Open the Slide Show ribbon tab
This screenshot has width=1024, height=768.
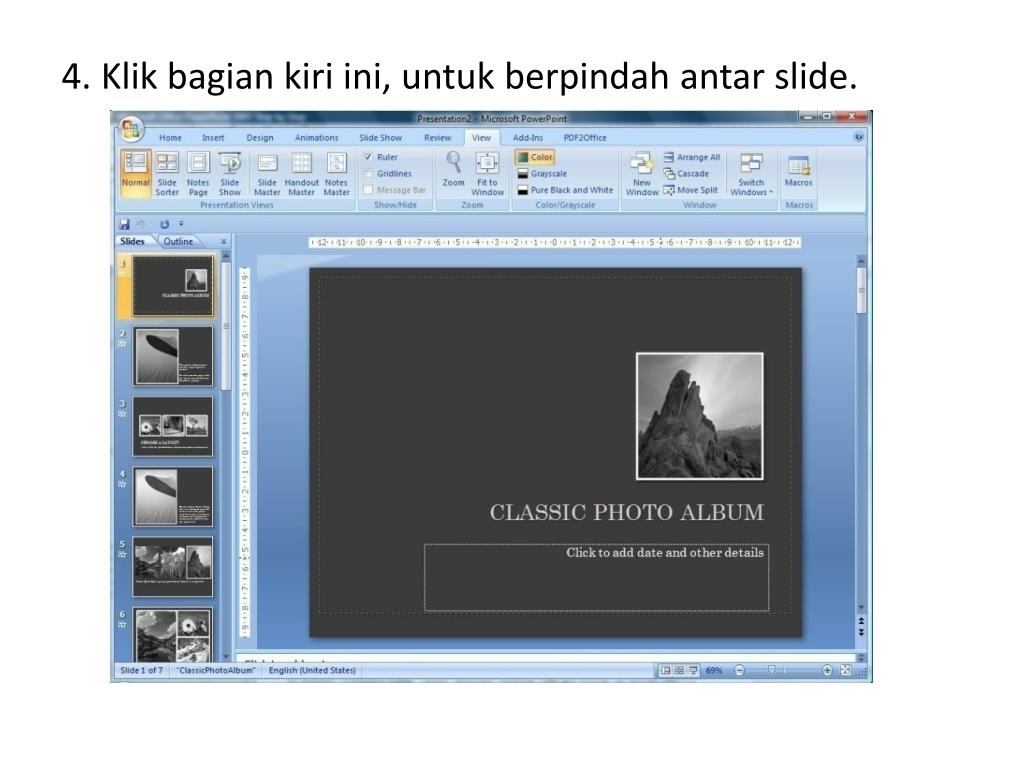pos(381,138)
